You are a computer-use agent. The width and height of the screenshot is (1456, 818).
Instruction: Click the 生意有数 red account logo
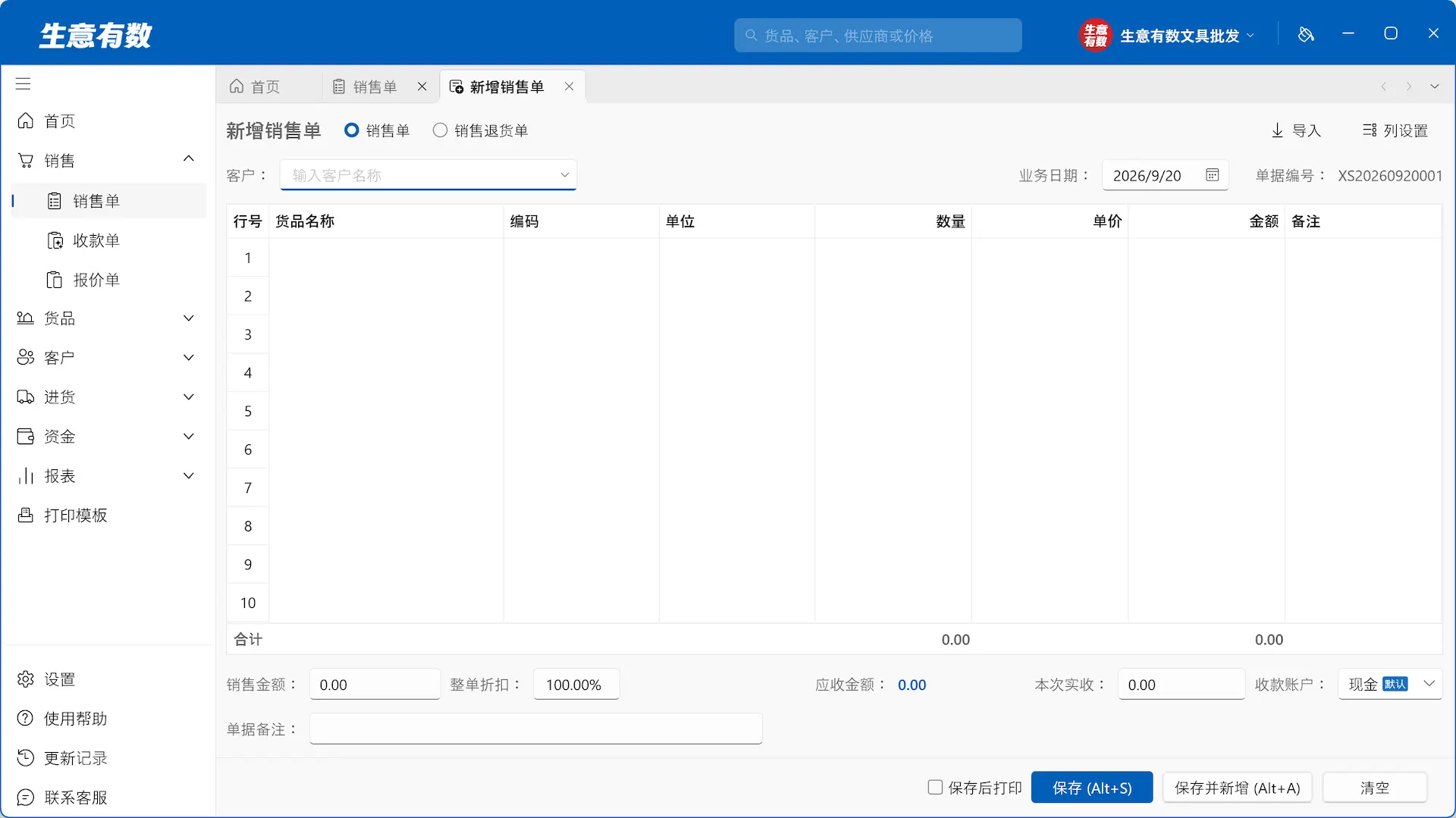click(x=1095, y=35)
